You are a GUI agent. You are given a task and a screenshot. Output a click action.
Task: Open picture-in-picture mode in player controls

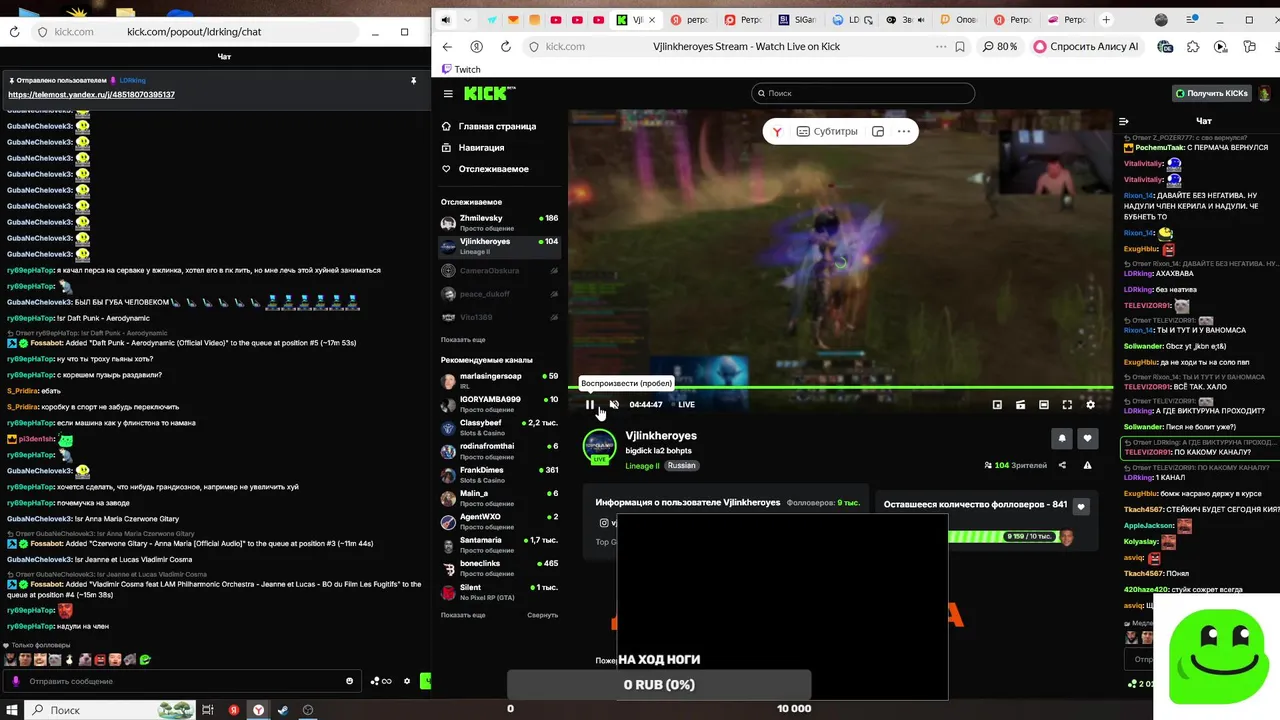pyautogui.click(x=997, y=404)
